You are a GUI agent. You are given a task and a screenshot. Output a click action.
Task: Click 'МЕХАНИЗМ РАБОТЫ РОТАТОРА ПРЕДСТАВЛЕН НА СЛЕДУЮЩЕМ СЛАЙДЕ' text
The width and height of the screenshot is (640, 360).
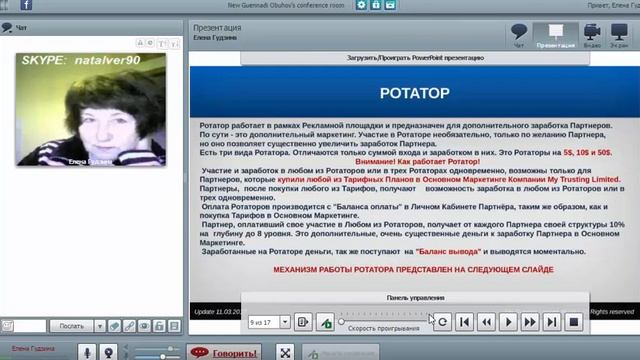click(413, 269)
